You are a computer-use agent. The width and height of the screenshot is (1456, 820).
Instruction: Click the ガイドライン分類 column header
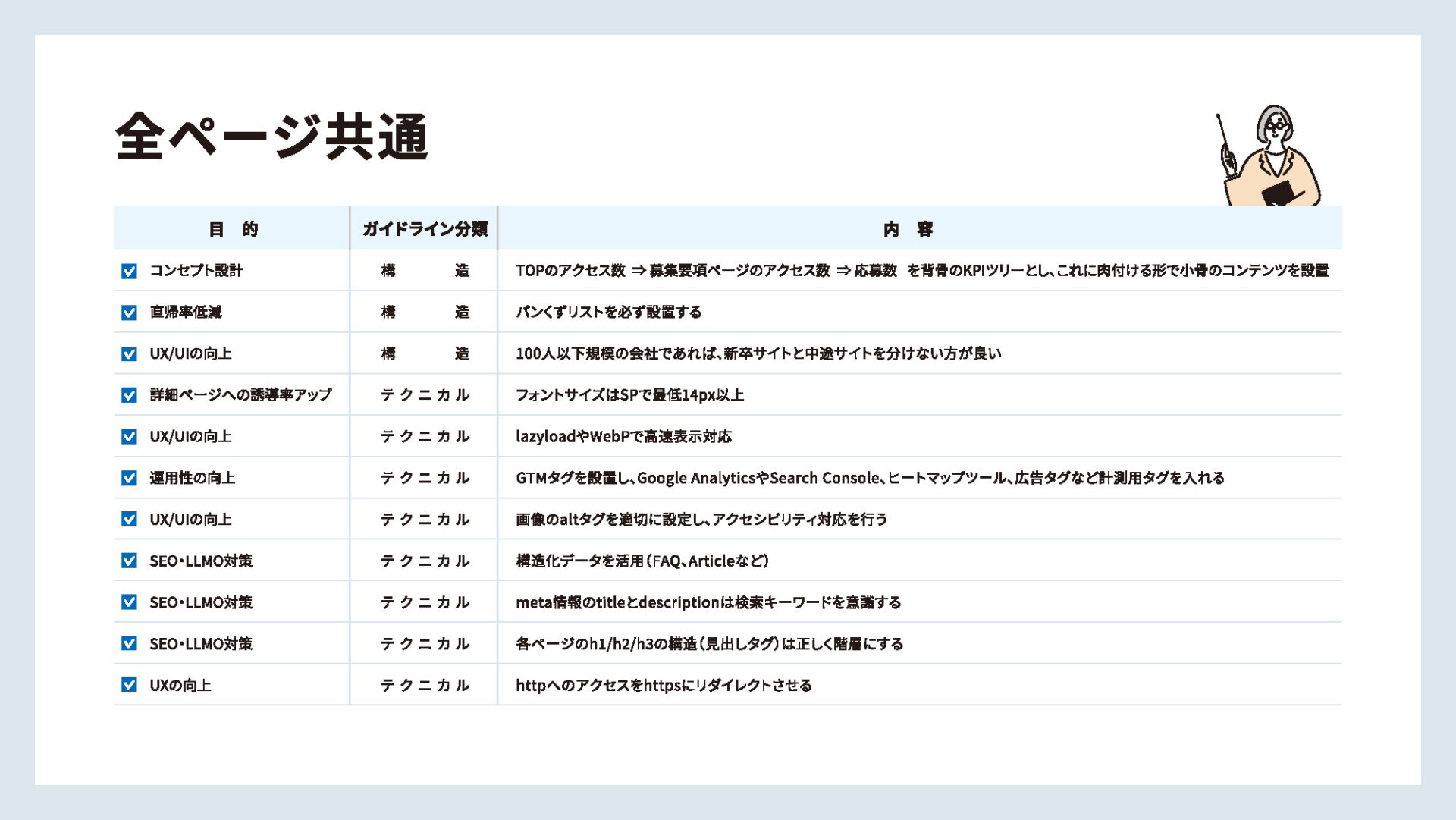pyautogui.click(x=424, y=229)
